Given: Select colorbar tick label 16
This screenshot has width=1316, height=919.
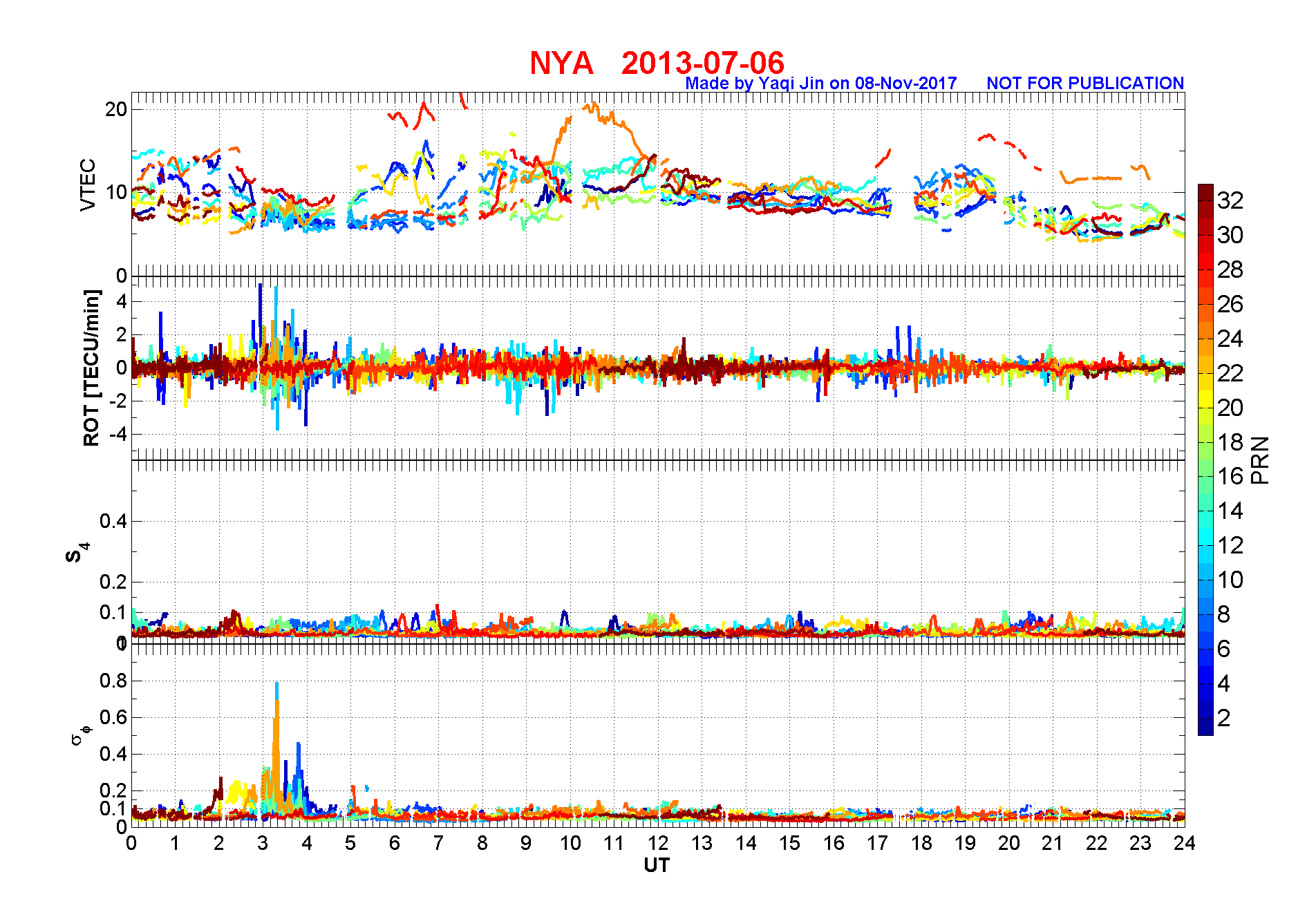Looking at the screenshot, I should click(x=1230, y=476).
